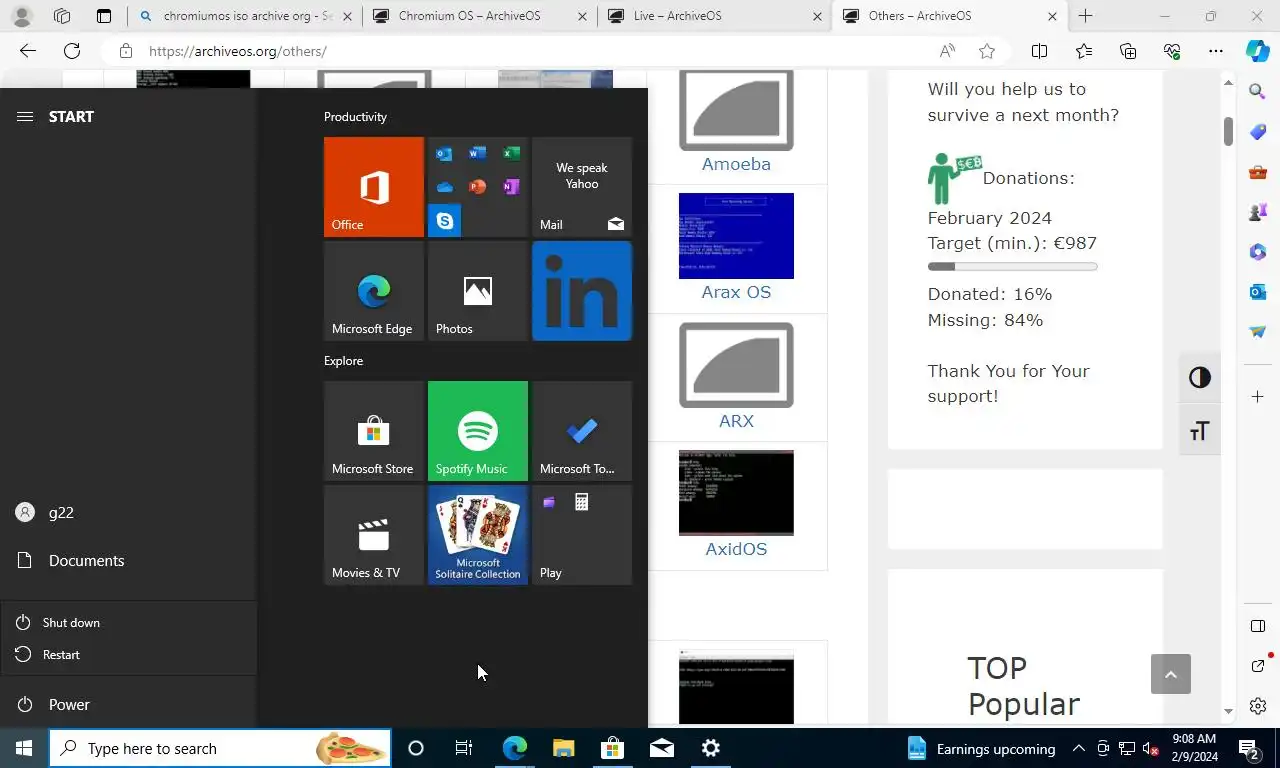
Task: Click the taskbar clock showing 9:08 AM
Action: pyautogui.click(x=1194, y=748)
